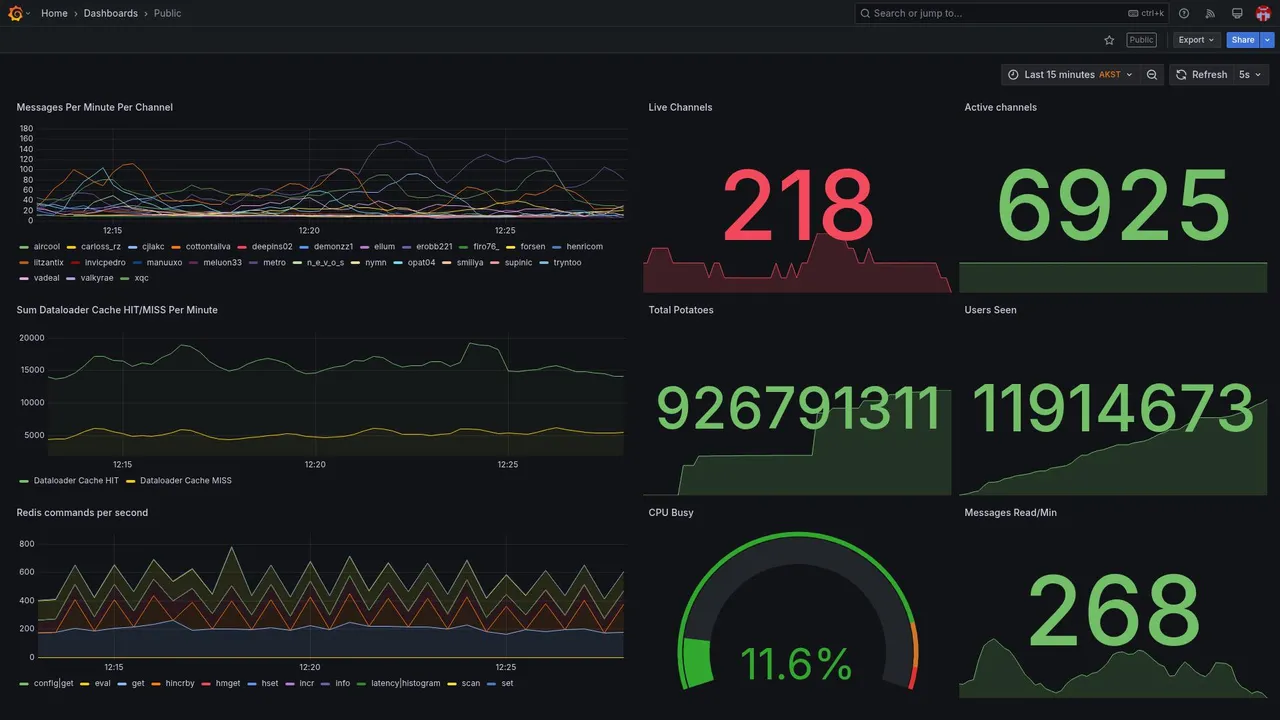Click the forsen yellow legend color swatch

[512, 247]
